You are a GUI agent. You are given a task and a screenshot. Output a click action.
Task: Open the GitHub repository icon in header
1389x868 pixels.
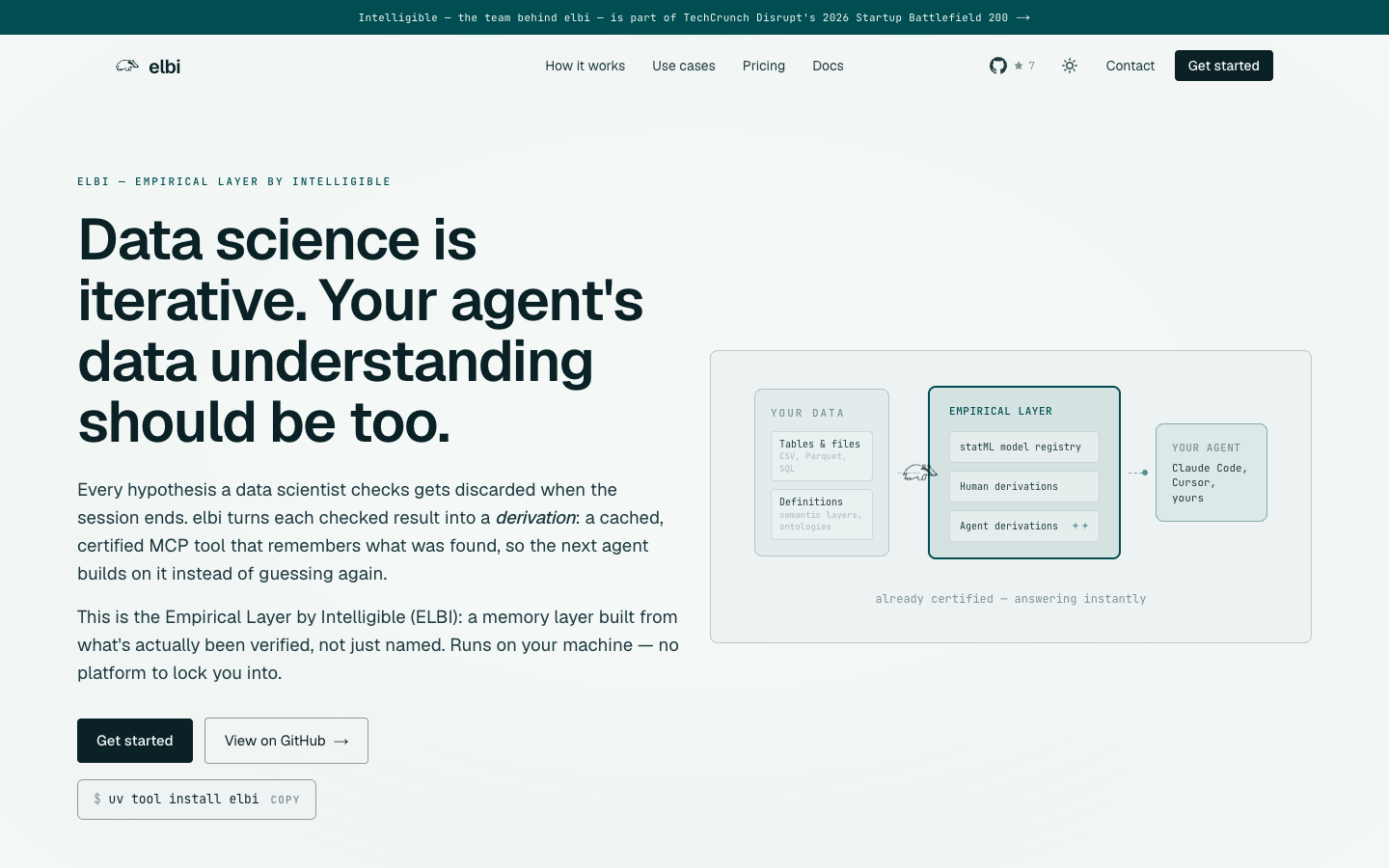pos(998,66)
